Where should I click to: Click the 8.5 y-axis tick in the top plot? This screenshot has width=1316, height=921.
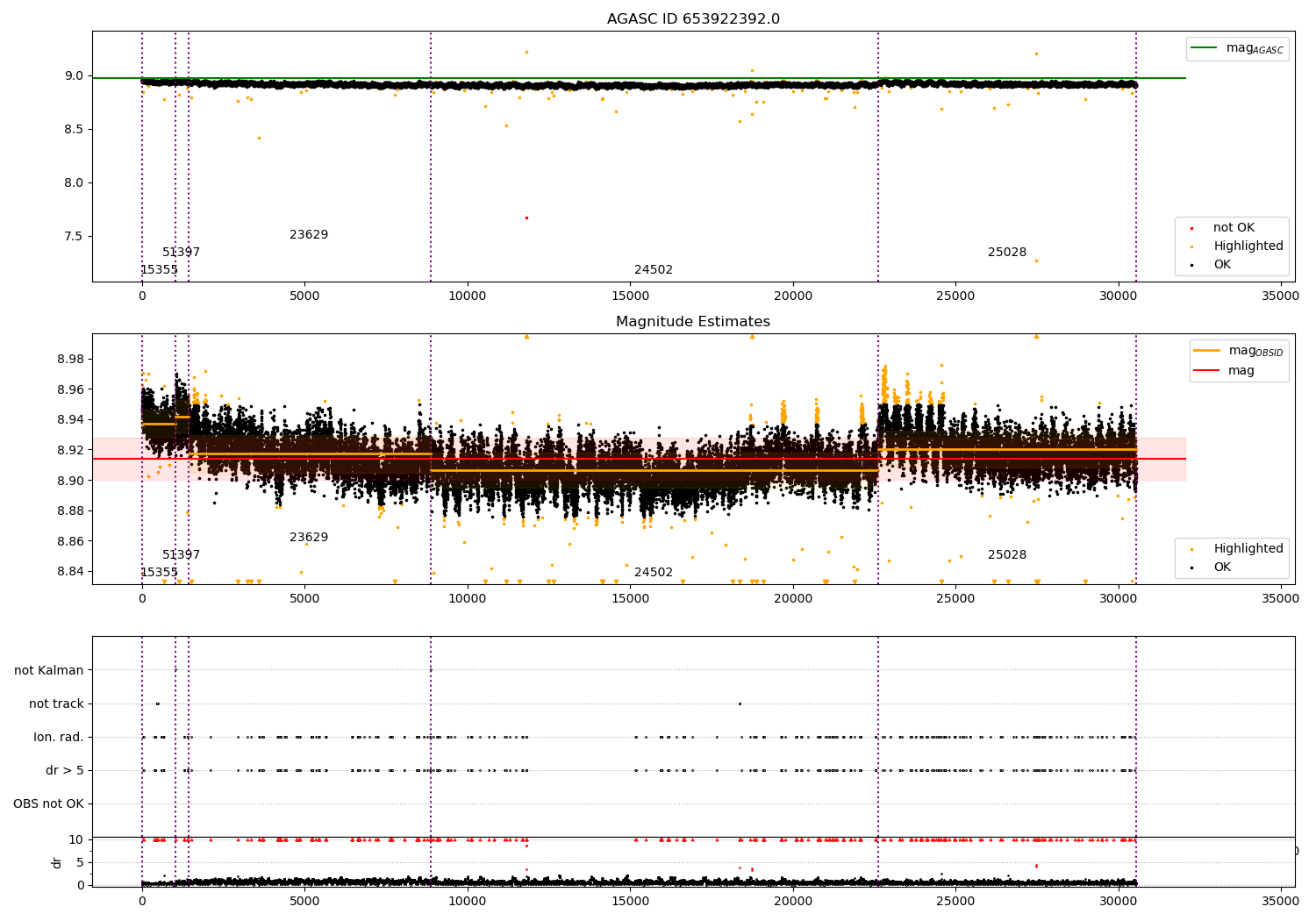(x=74, y=130)
